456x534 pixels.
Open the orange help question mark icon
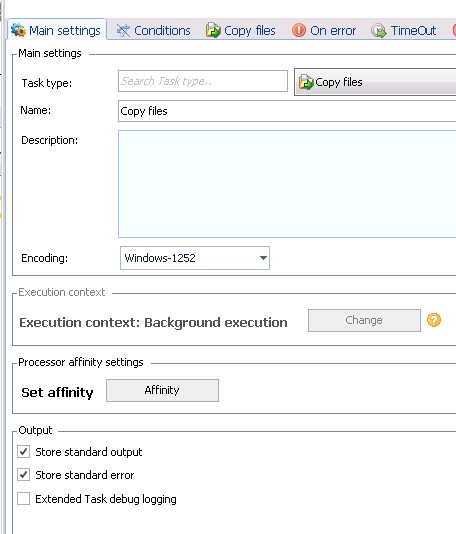point(434,320)
